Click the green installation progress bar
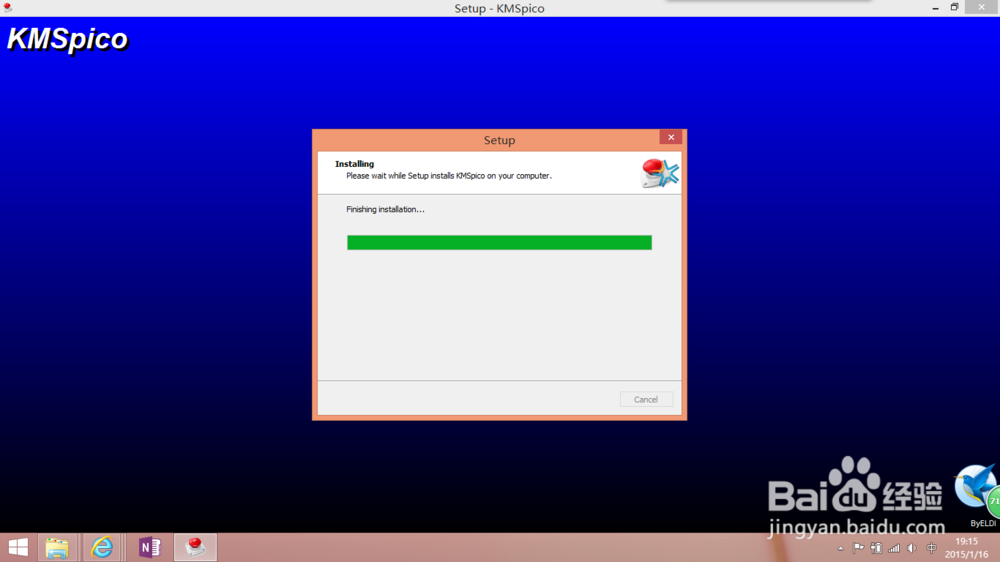Screen dimensions: 1000x562 click(x=499, y=242)
